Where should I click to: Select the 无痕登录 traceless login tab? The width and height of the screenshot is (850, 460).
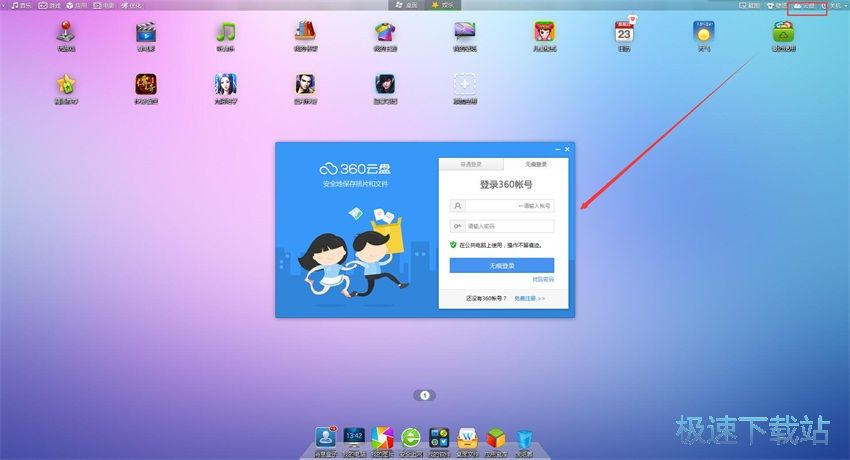536,164
